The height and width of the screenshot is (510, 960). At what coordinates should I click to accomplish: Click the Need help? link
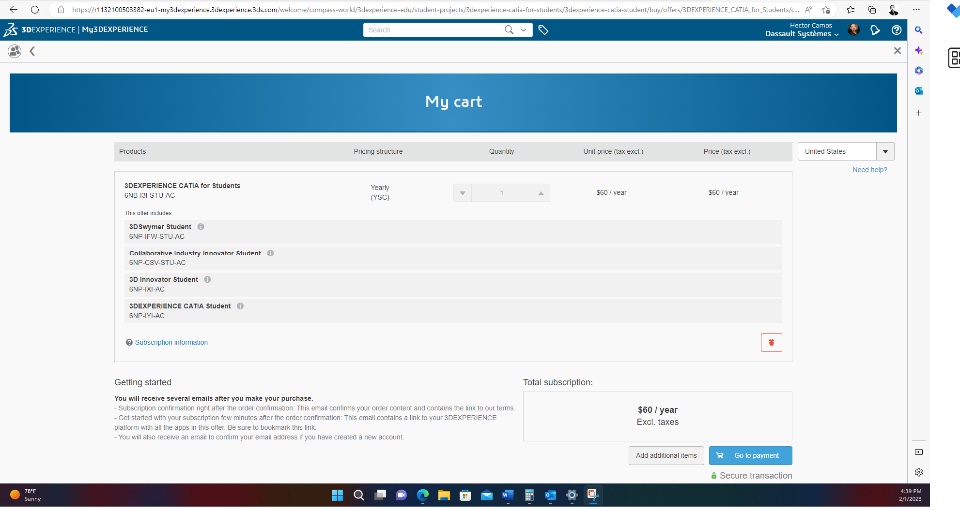point(869,170)
